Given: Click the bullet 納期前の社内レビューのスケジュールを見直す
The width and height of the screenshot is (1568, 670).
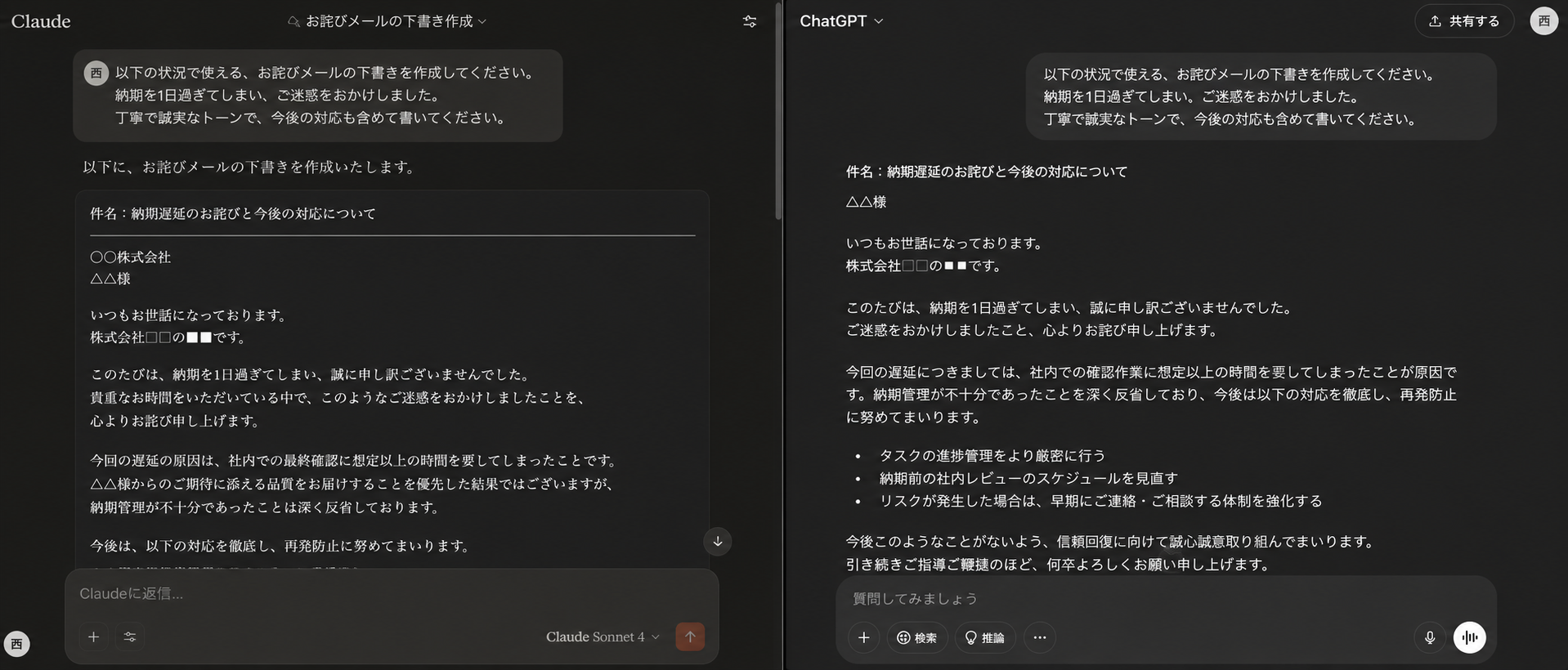Looking at the screenshot, I should click(1028, 478).
